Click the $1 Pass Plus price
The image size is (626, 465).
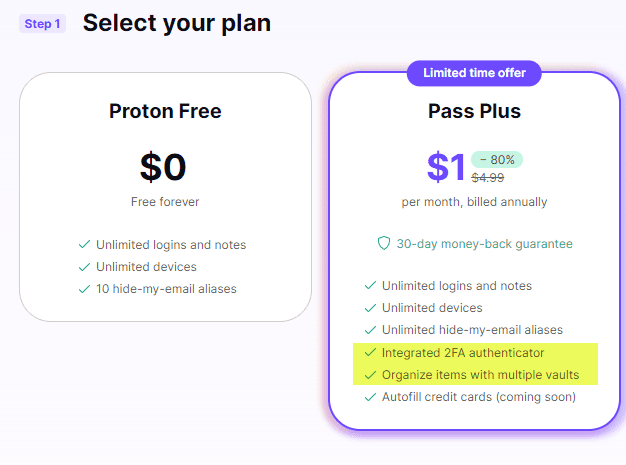(446, 167)
